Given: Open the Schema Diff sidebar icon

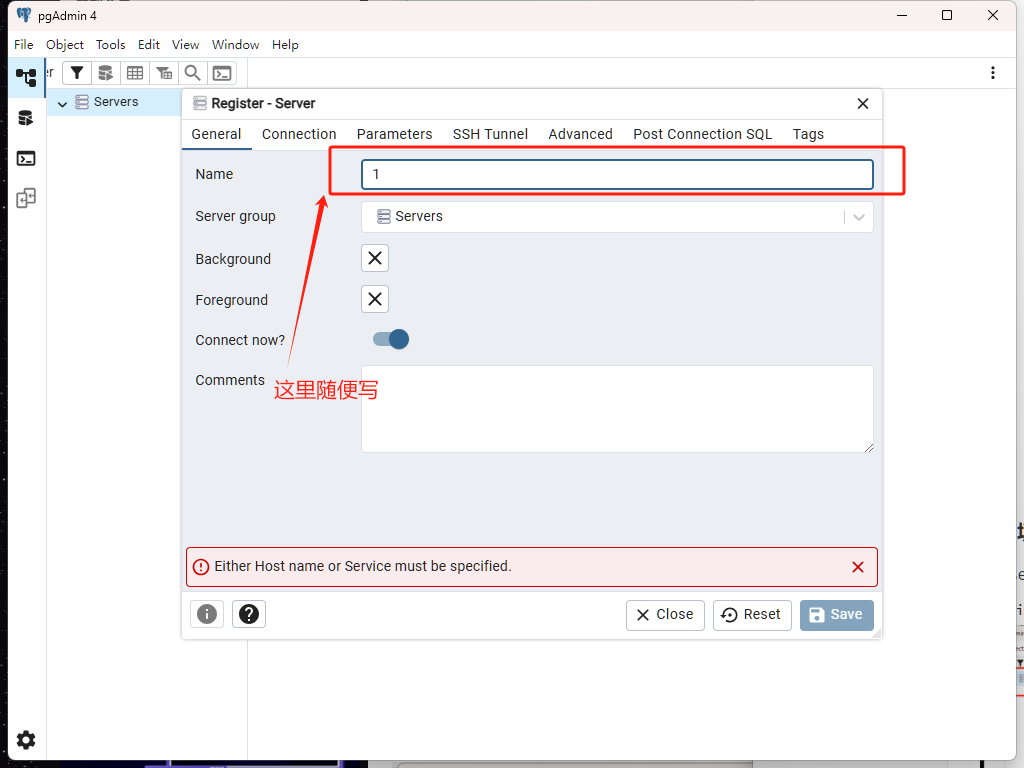Looking at the screenshot, I should [26, 198].
